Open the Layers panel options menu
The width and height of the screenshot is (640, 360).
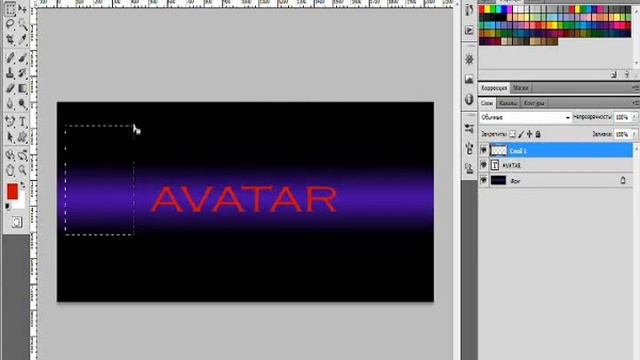tap(635, 103)
